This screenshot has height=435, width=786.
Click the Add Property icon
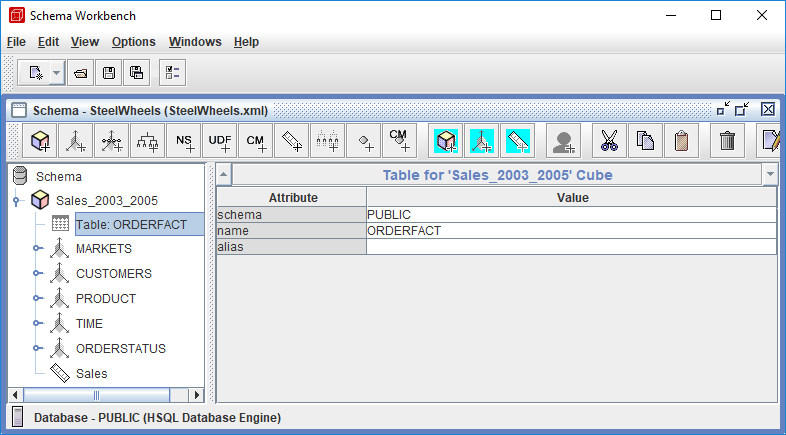click(363, 141)
